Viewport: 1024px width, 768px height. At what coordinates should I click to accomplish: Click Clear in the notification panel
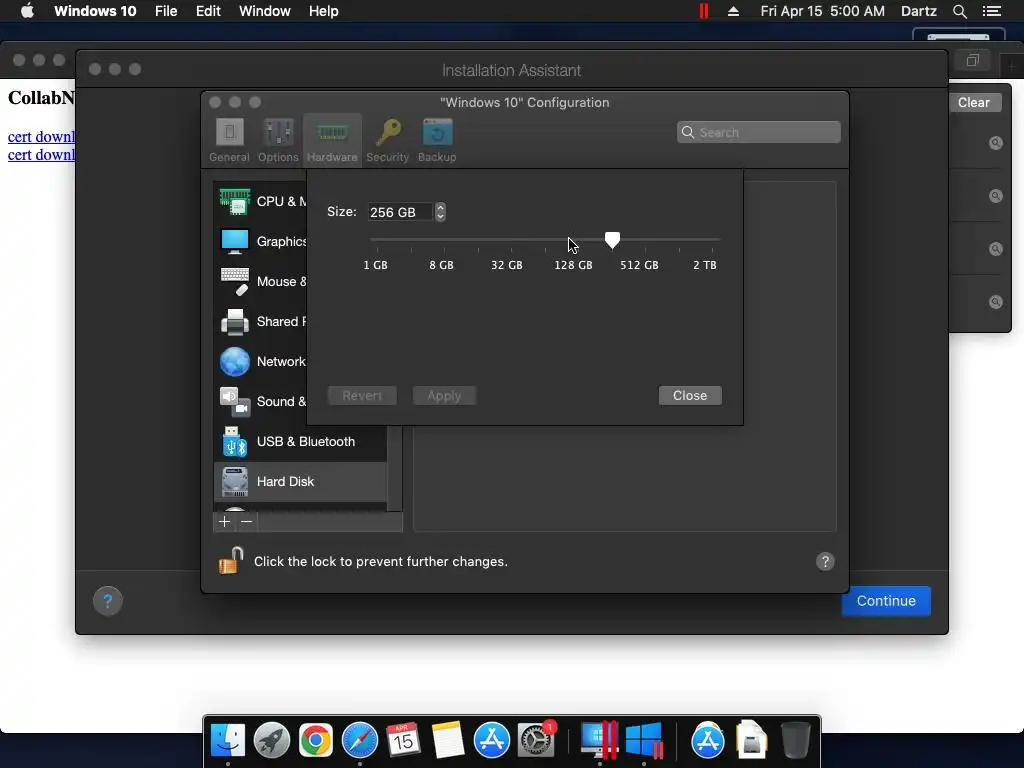pyautogui.click(x=974, y=103)
